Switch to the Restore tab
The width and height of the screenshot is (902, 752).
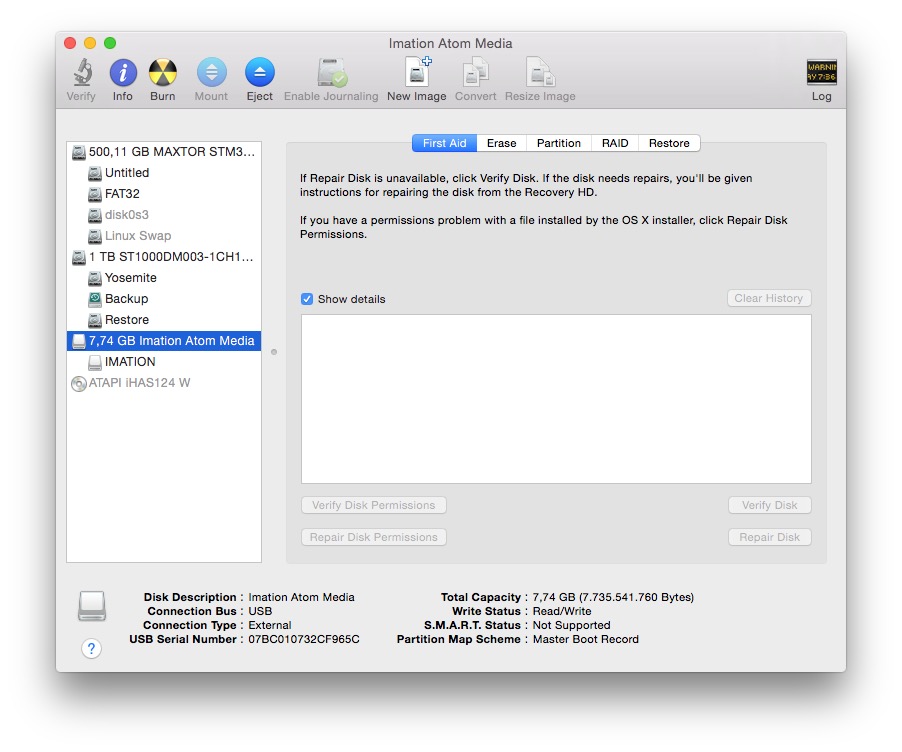[669, 143]
